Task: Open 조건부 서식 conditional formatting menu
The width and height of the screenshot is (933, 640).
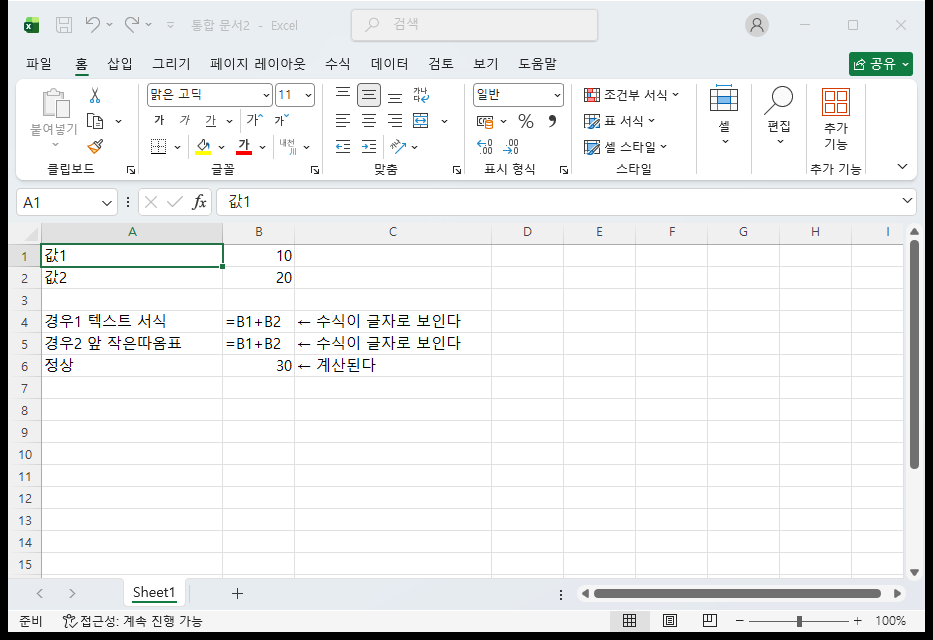Action: (631, 95)
